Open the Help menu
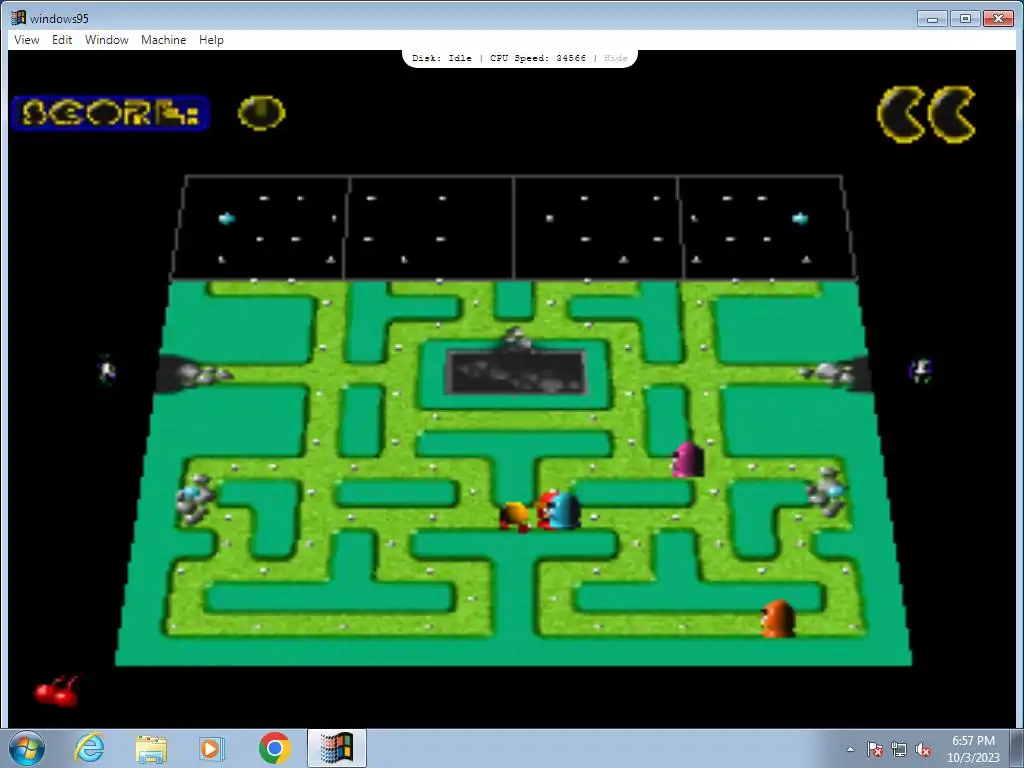The height and width of the screenshot is (768, 1024). coord(211,40)
